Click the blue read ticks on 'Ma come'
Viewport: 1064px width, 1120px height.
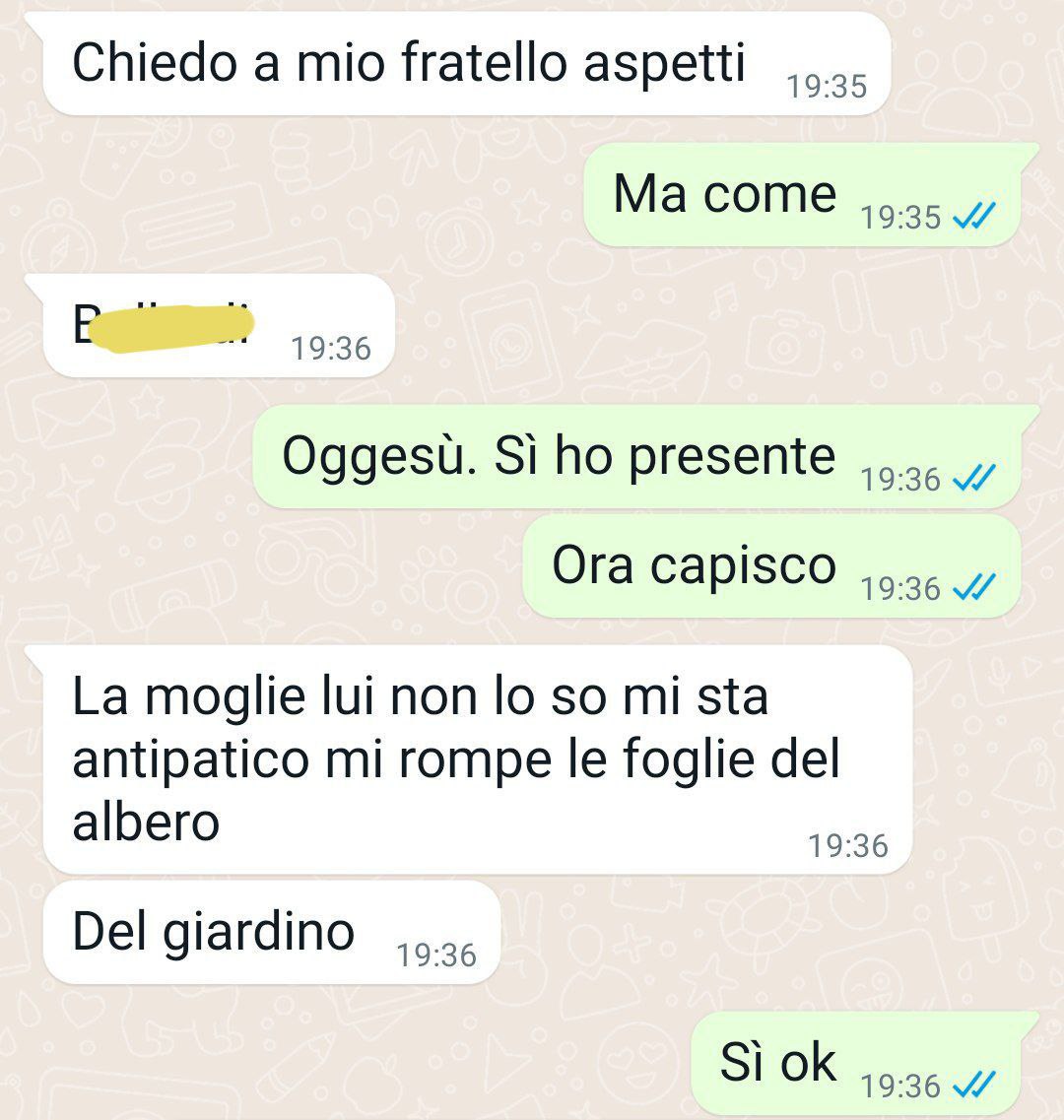pos(974,216)
